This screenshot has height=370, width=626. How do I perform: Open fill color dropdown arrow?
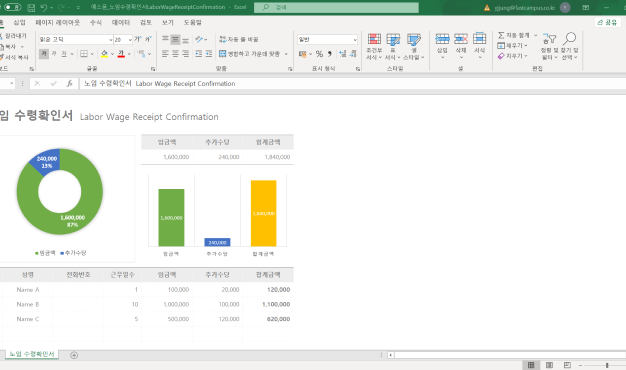[113, 54]
